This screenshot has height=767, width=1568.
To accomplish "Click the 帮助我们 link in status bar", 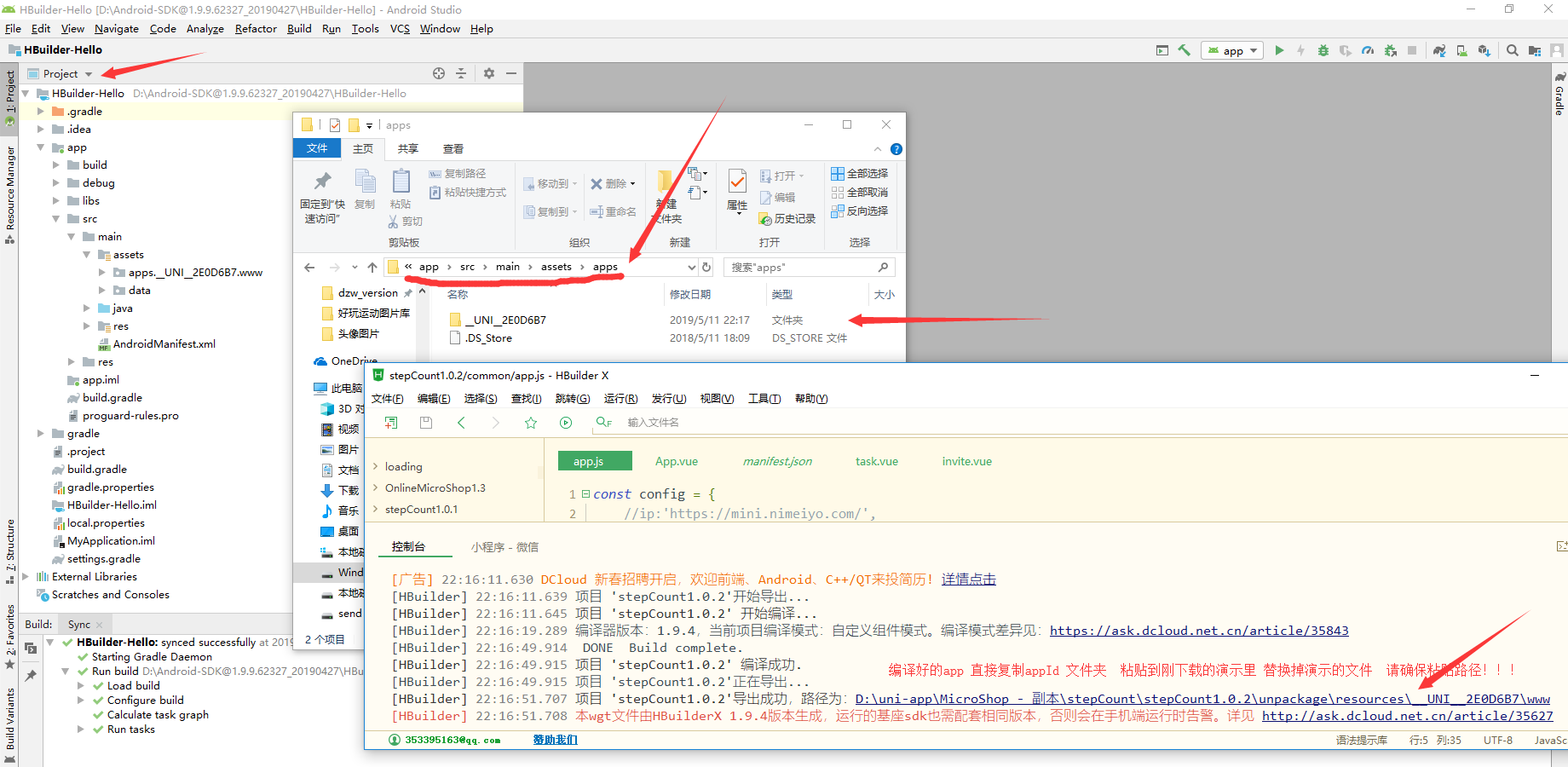I will (555, 740).
